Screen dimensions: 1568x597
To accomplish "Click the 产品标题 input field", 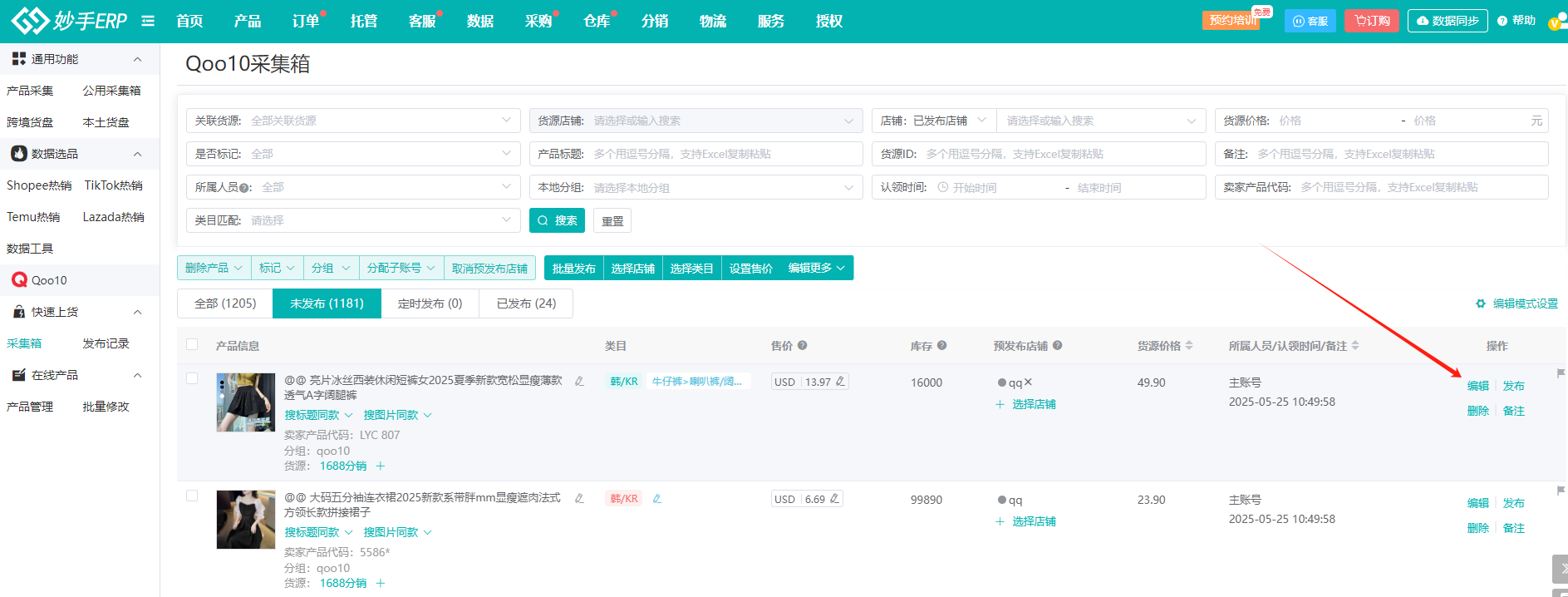I will point(696,154).
